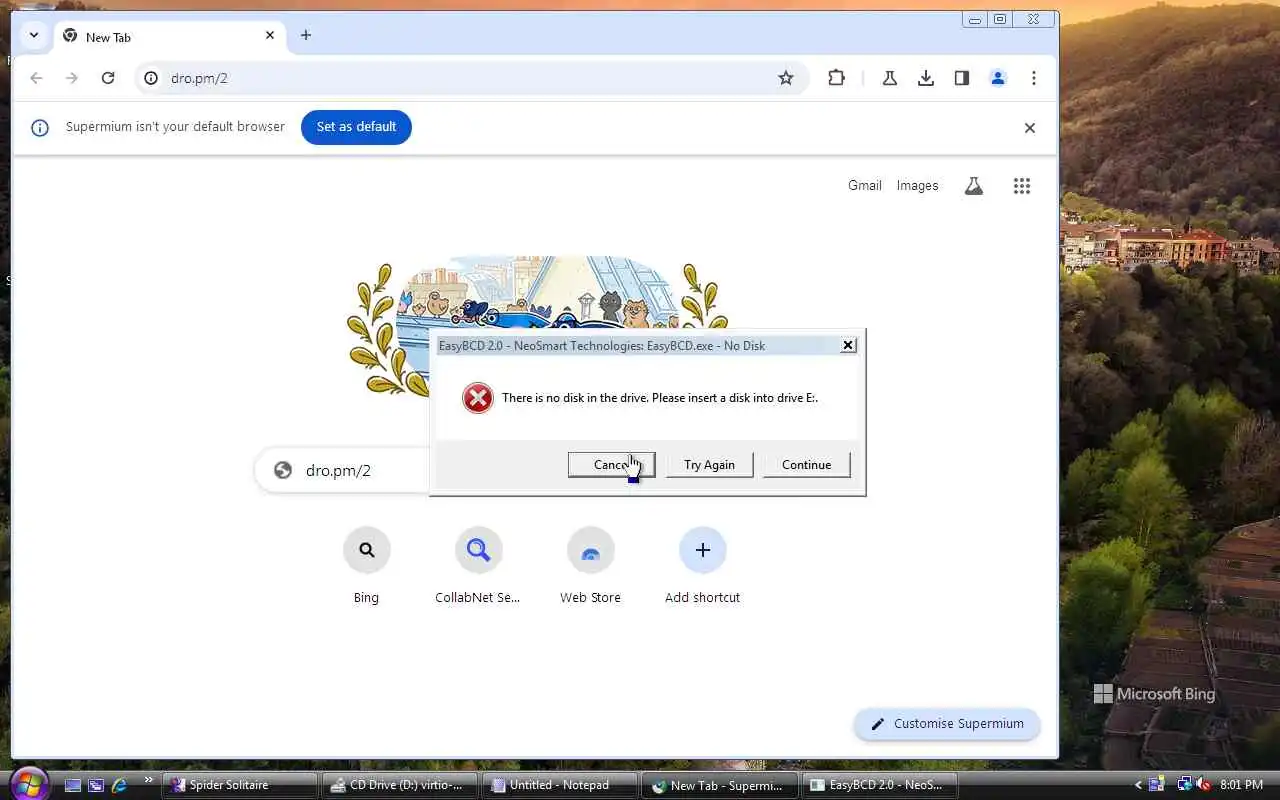Switch to New Tab - Supermium taskbar button
Viewport: 1280px width, 800px height.
point(719,785)
